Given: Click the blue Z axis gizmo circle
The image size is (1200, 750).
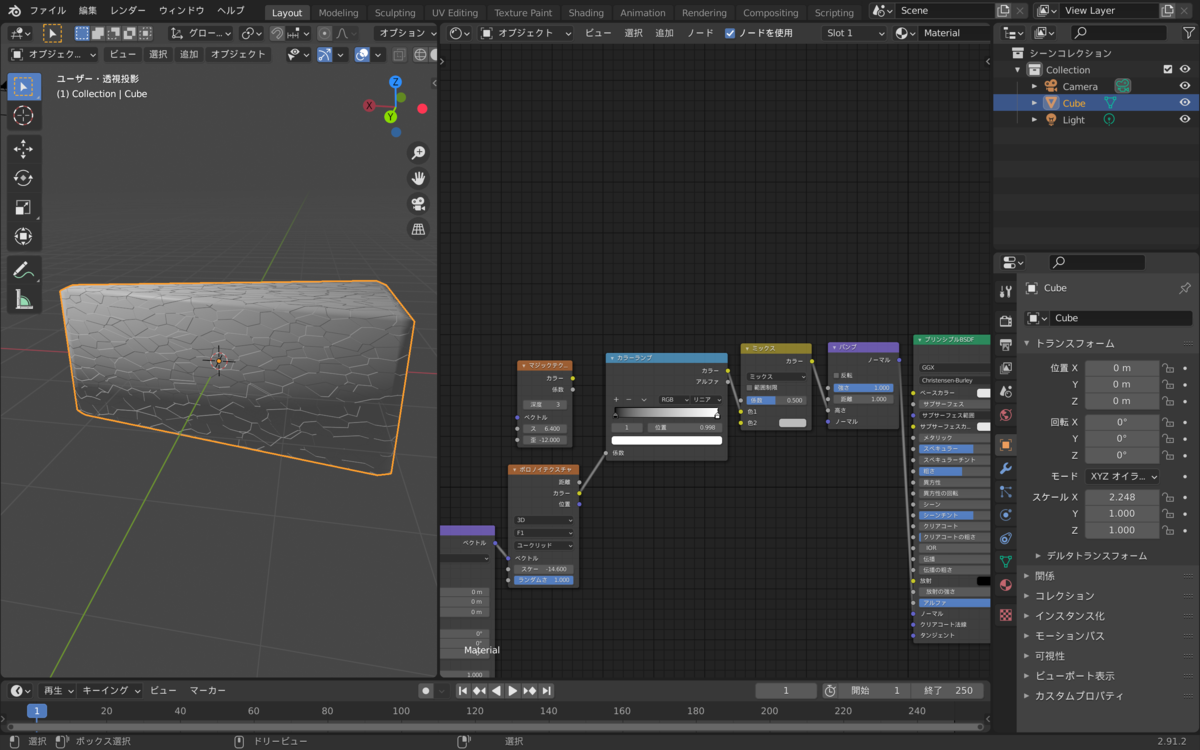Looking at the screenshot, I should pyautogui.click(x=396, y=82).
